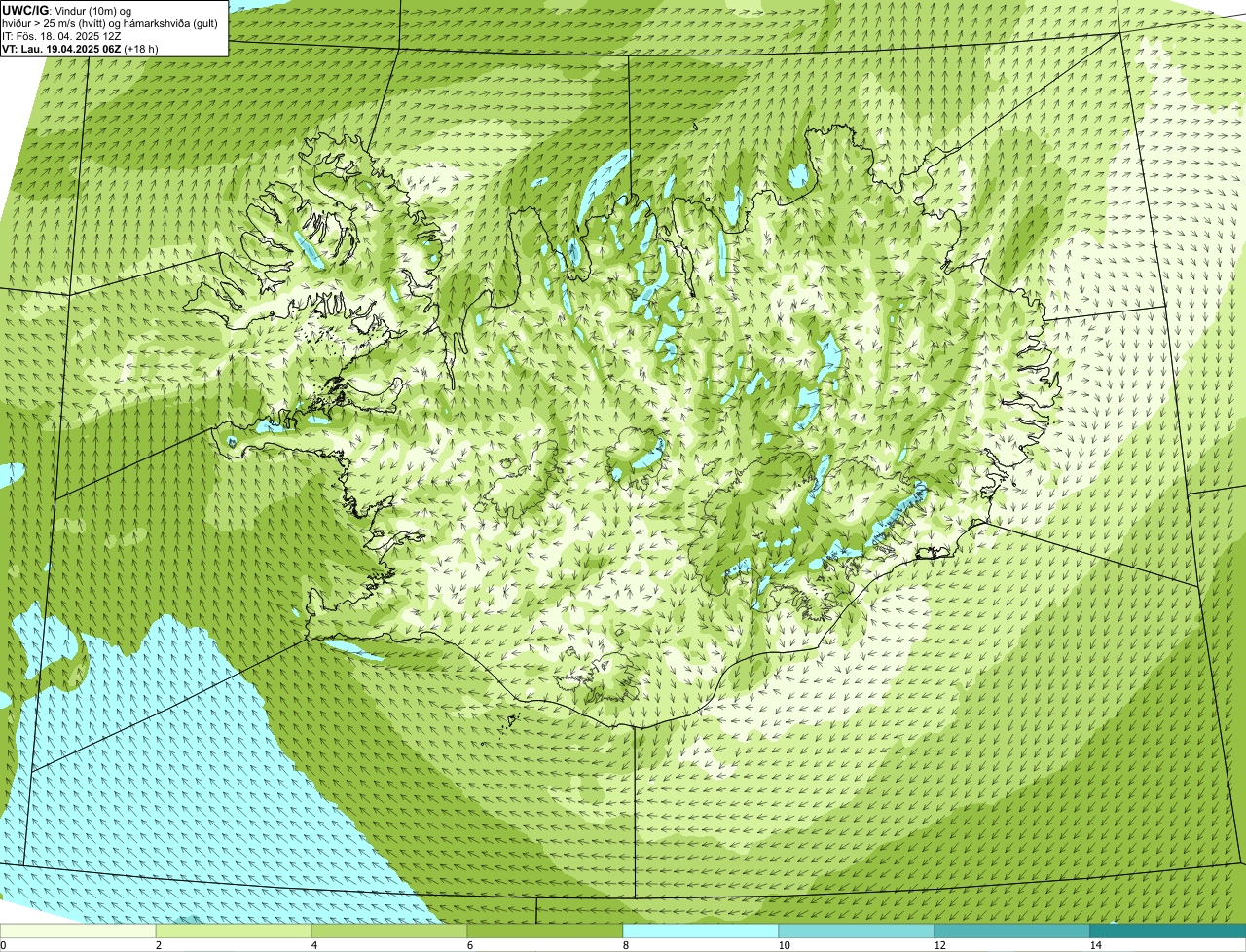
Task: Click the legend swatch between 2 and 4
Action: [x=234, y=931]
